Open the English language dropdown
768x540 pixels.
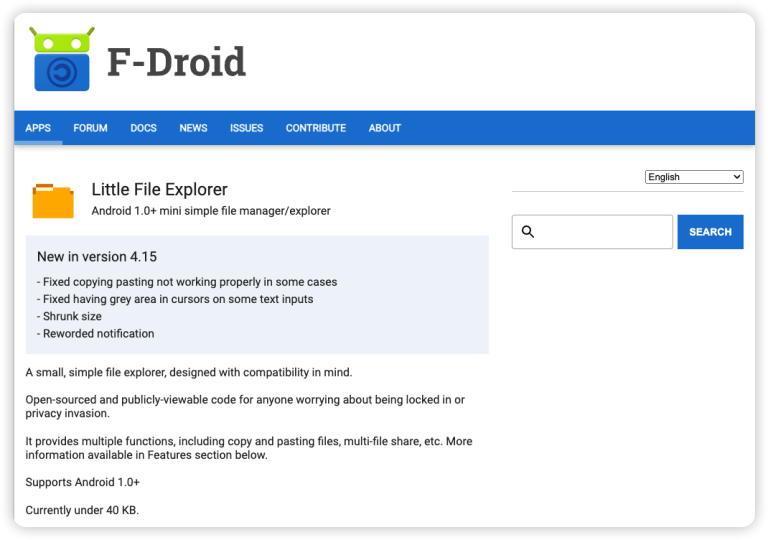coord(694,177)
